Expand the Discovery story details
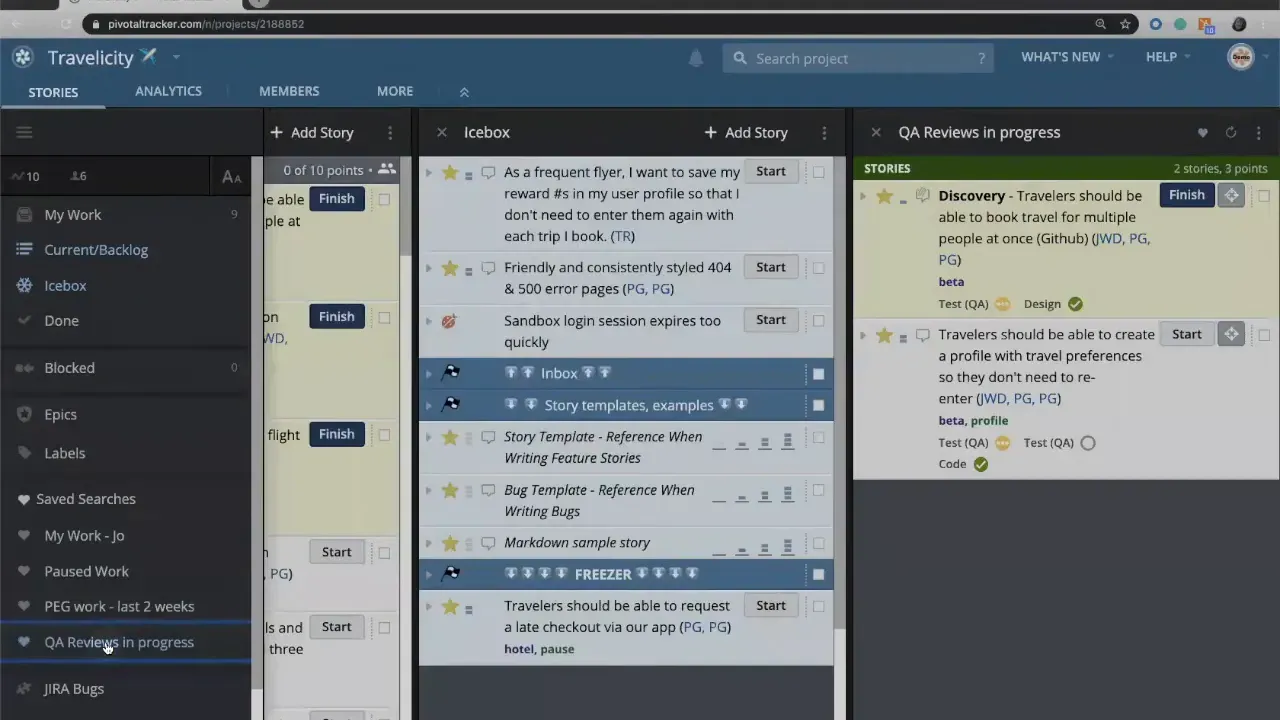 point(863,196)
